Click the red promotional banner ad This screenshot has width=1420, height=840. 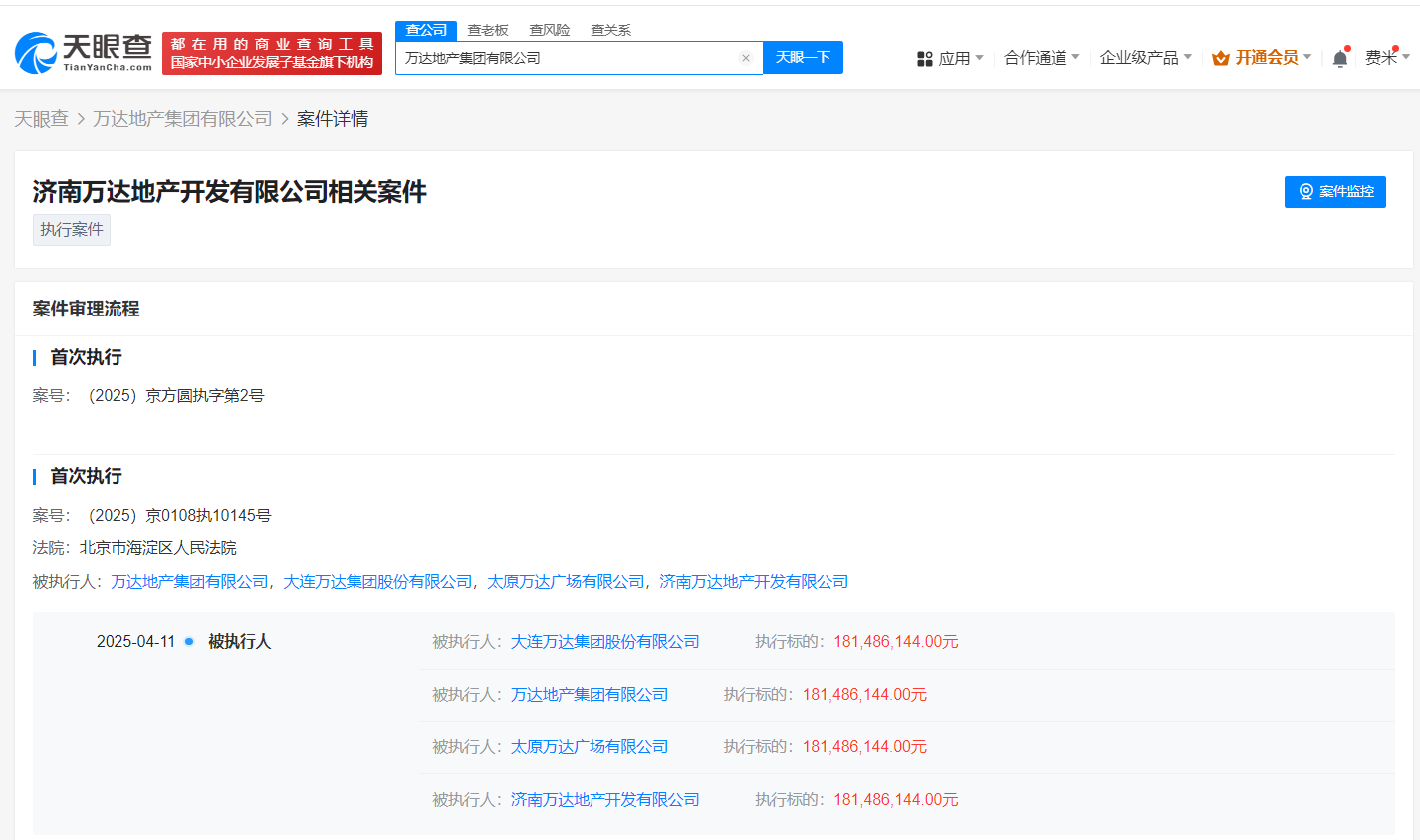(272, 53)
